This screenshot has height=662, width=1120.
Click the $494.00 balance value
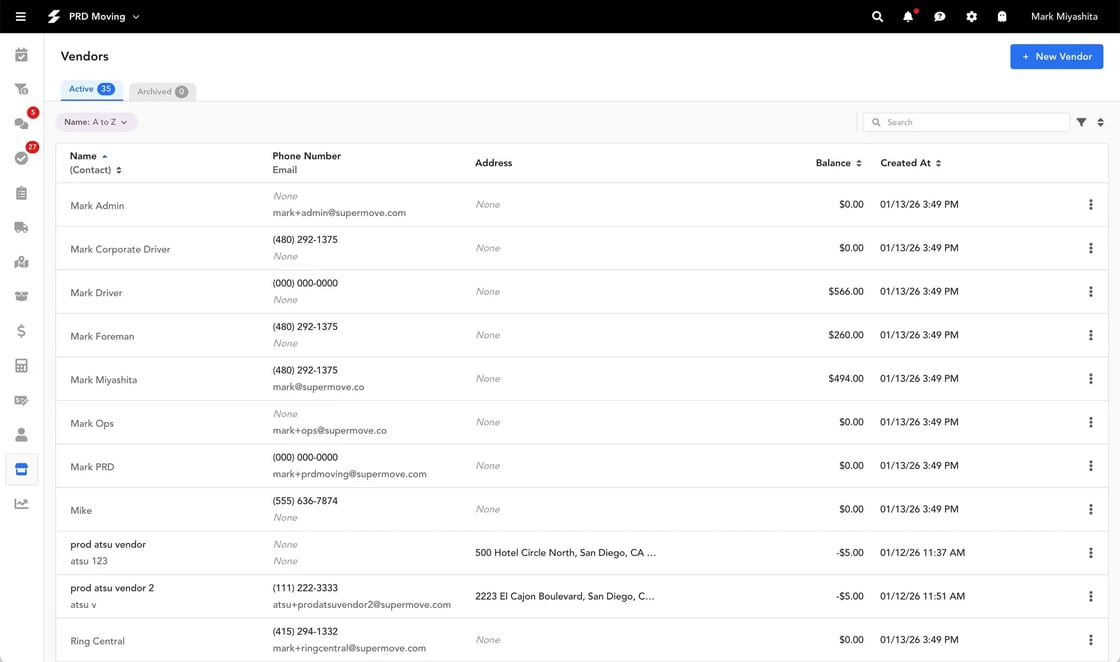tap(846, 378)
